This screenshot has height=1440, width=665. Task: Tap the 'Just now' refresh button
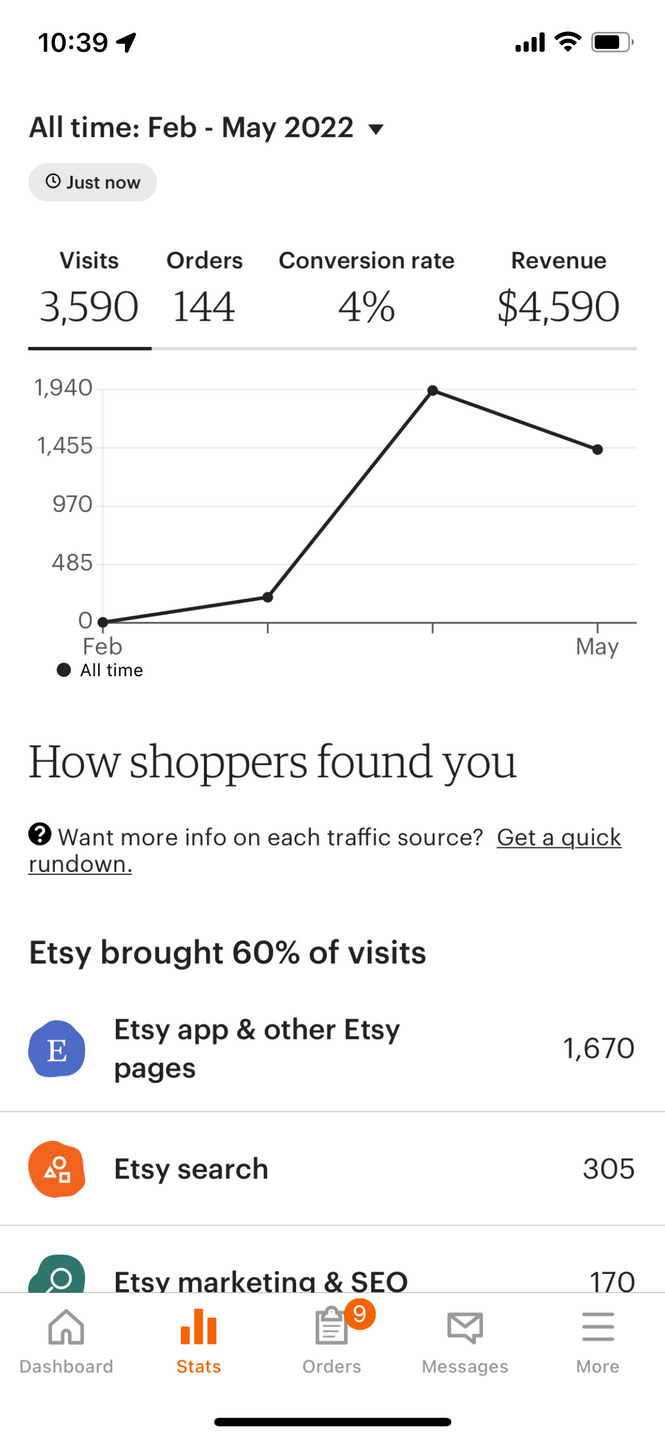(x=93, y=182)
